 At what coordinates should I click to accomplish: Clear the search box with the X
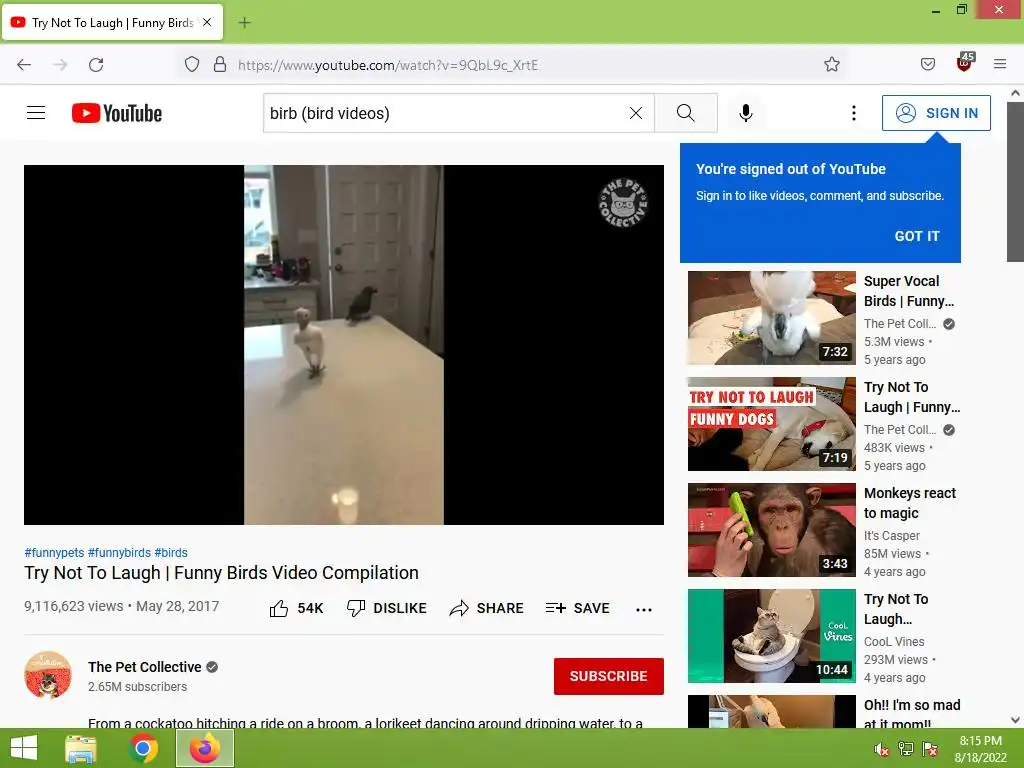635,113
